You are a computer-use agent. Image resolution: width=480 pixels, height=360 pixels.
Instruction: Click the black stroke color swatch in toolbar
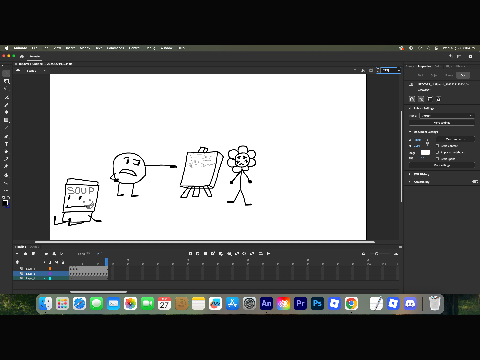pyautogui.click(x=5, y=203)
